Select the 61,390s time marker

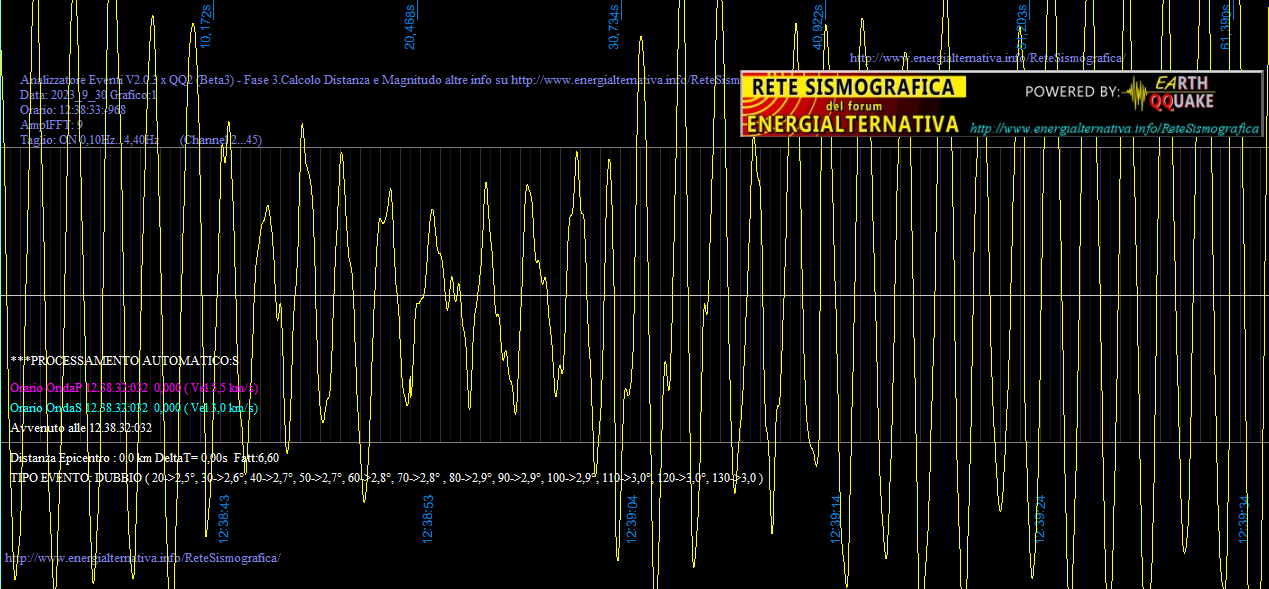coord(1226,26)
